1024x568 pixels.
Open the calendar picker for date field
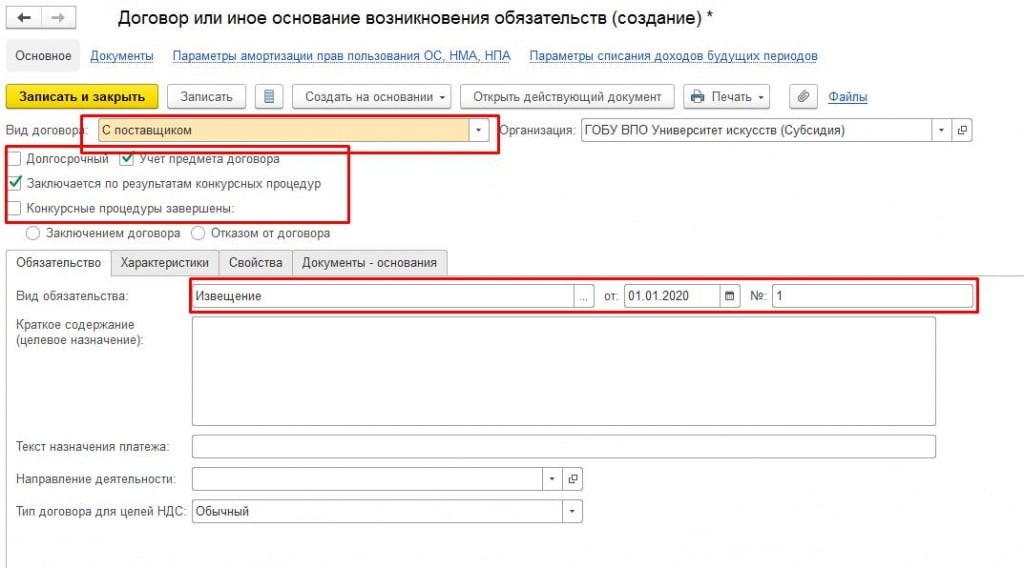(729, 296)
